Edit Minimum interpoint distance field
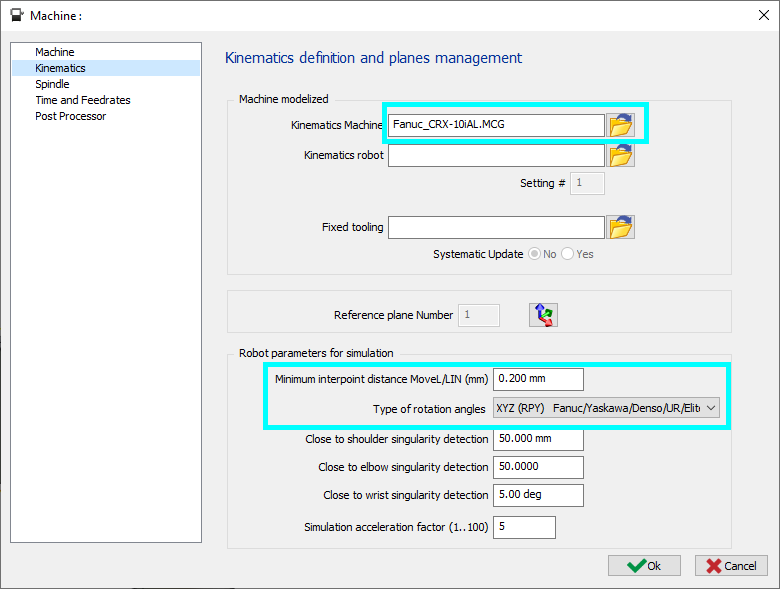This screenshot has height=589, width=780. (x=538, y=379)
